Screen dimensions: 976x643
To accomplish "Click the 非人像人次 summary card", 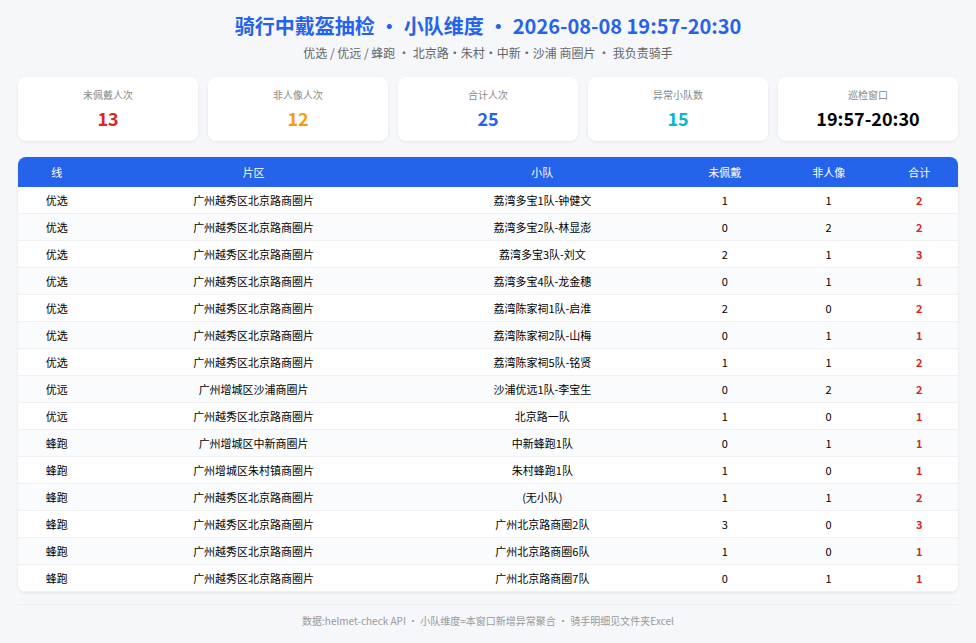I will pos(298,109).
